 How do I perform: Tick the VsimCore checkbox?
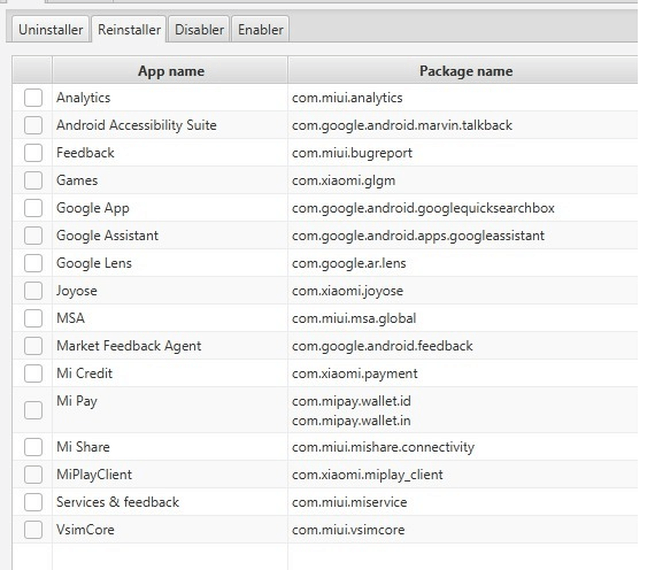33,529
